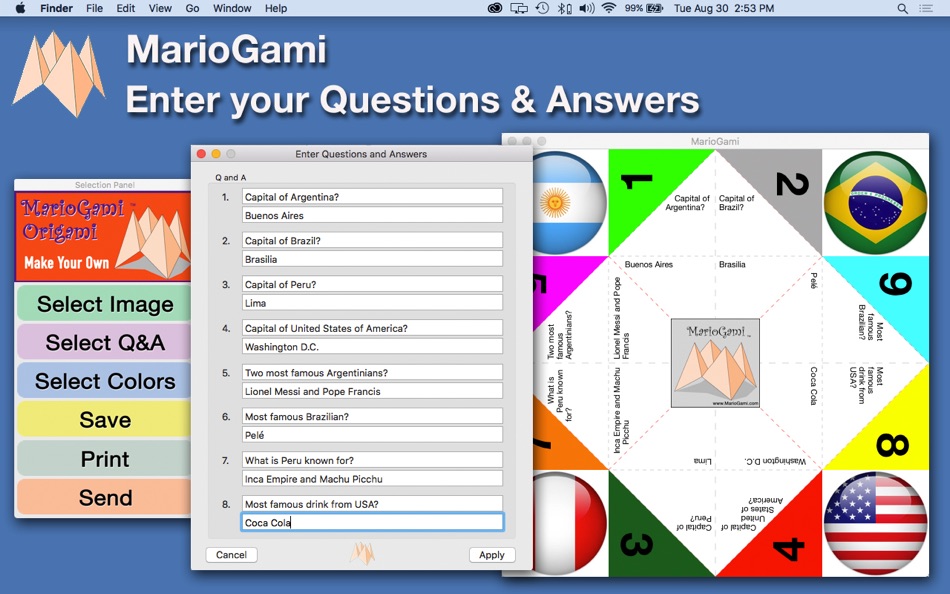Click the Cancel button in Q&A dialog
Viewport: 950px width, 594px height.
231,555
